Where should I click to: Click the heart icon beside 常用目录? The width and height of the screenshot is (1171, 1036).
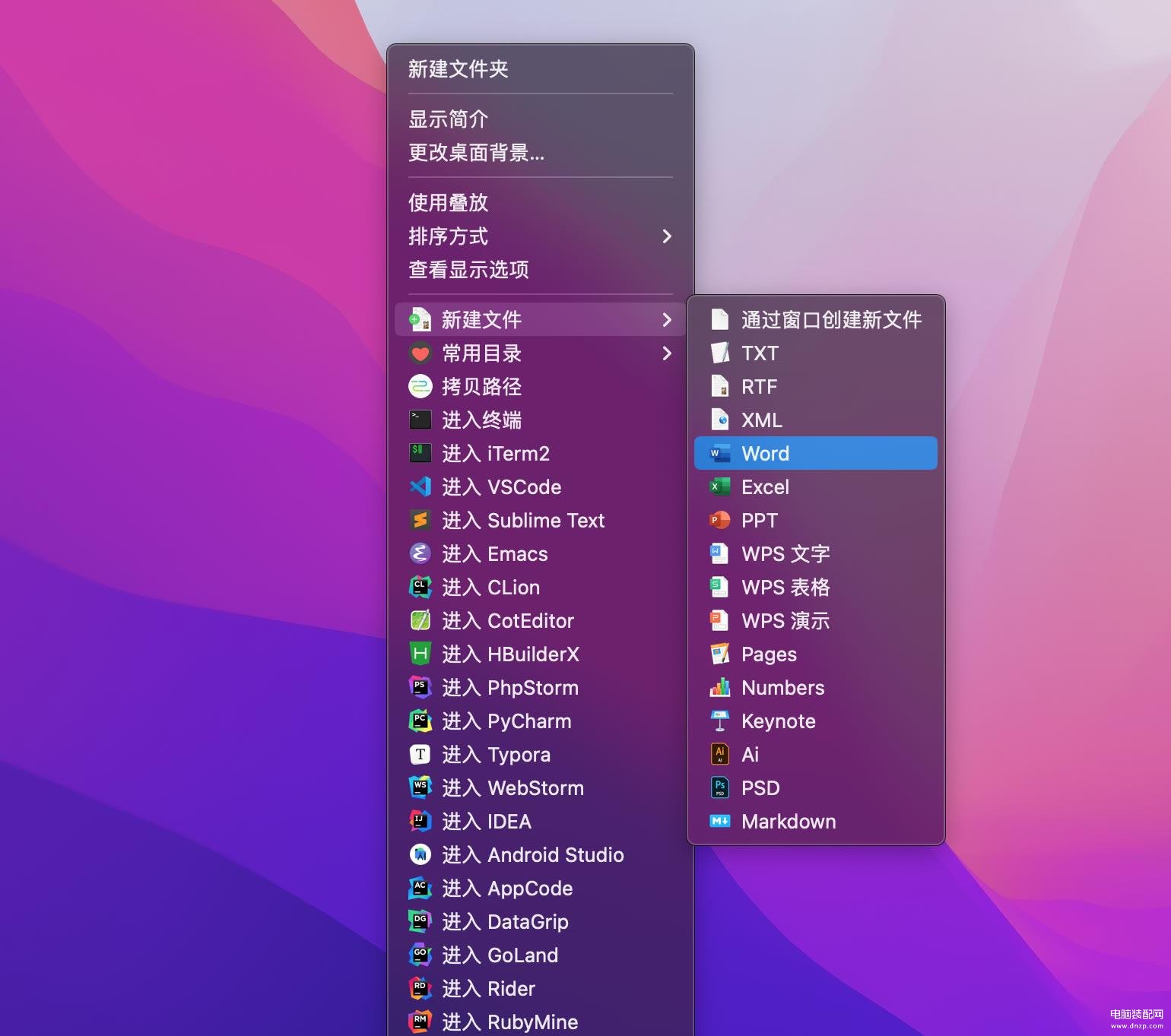[x=420, y=353]
